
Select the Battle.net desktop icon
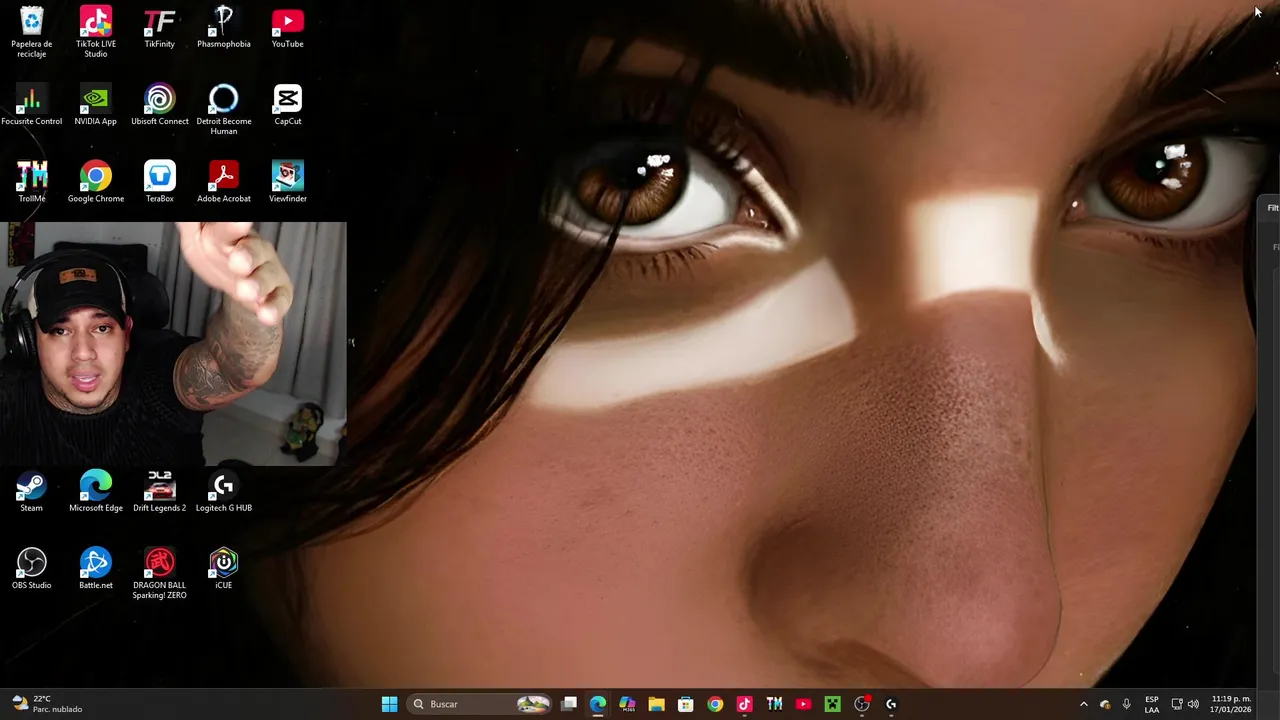pyautogui.click(x=96, y=568)
